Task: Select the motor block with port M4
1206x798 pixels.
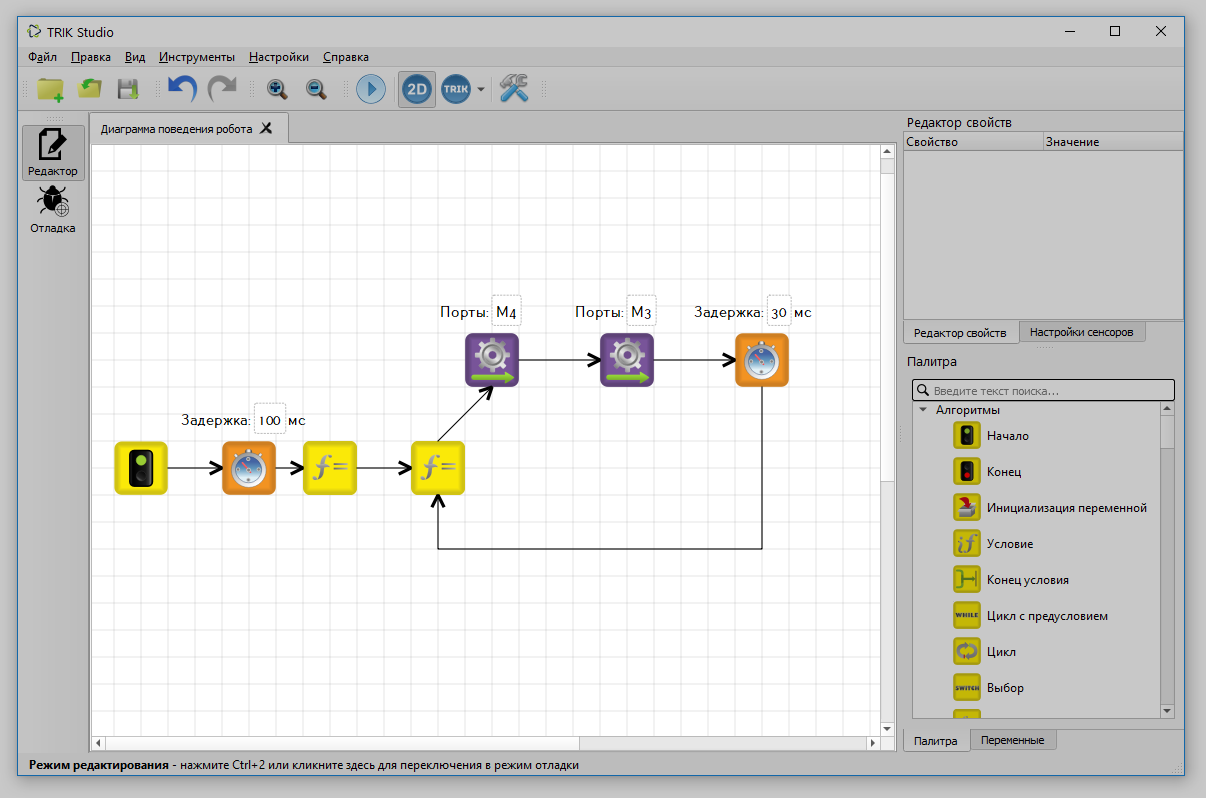Action: [x=492, y=360]
